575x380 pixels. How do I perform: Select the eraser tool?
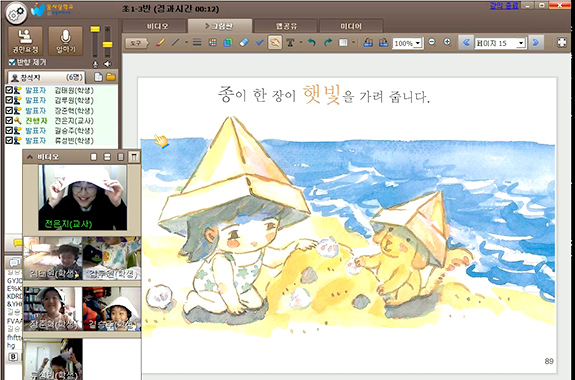point(244,43)
